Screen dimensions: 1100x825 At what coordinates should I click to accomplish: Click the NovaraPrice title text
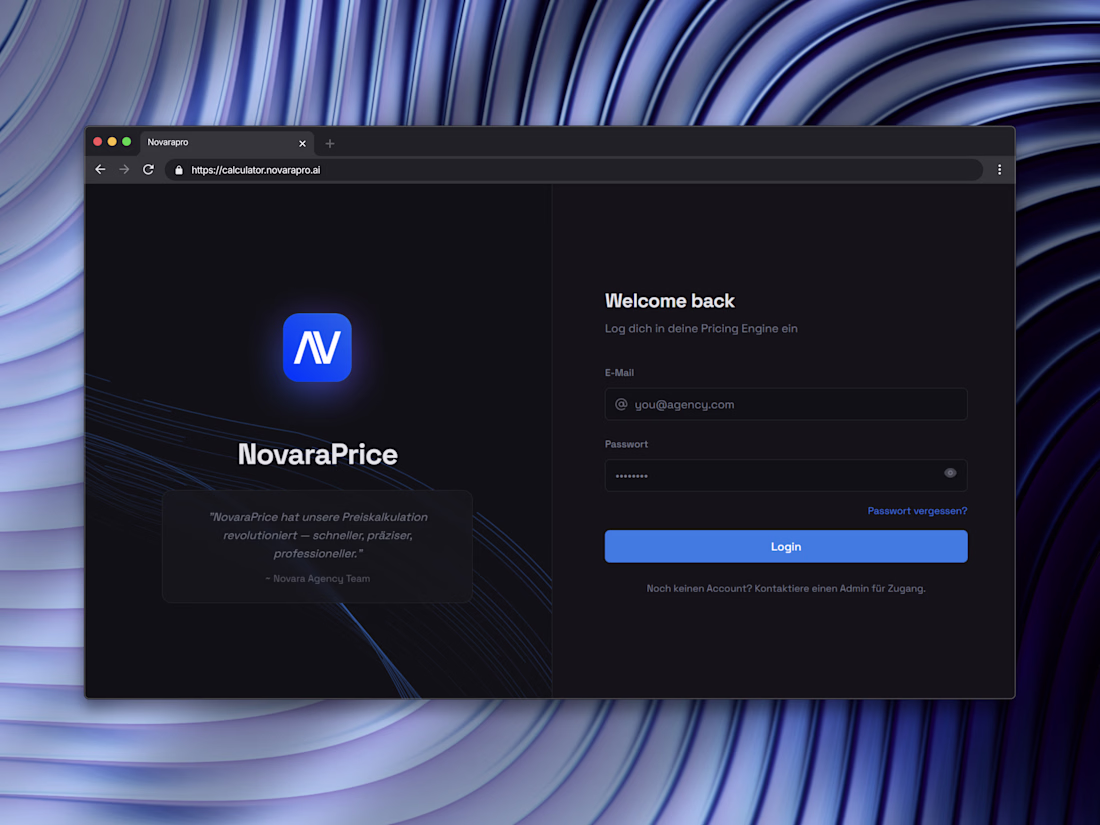point(318,455)
